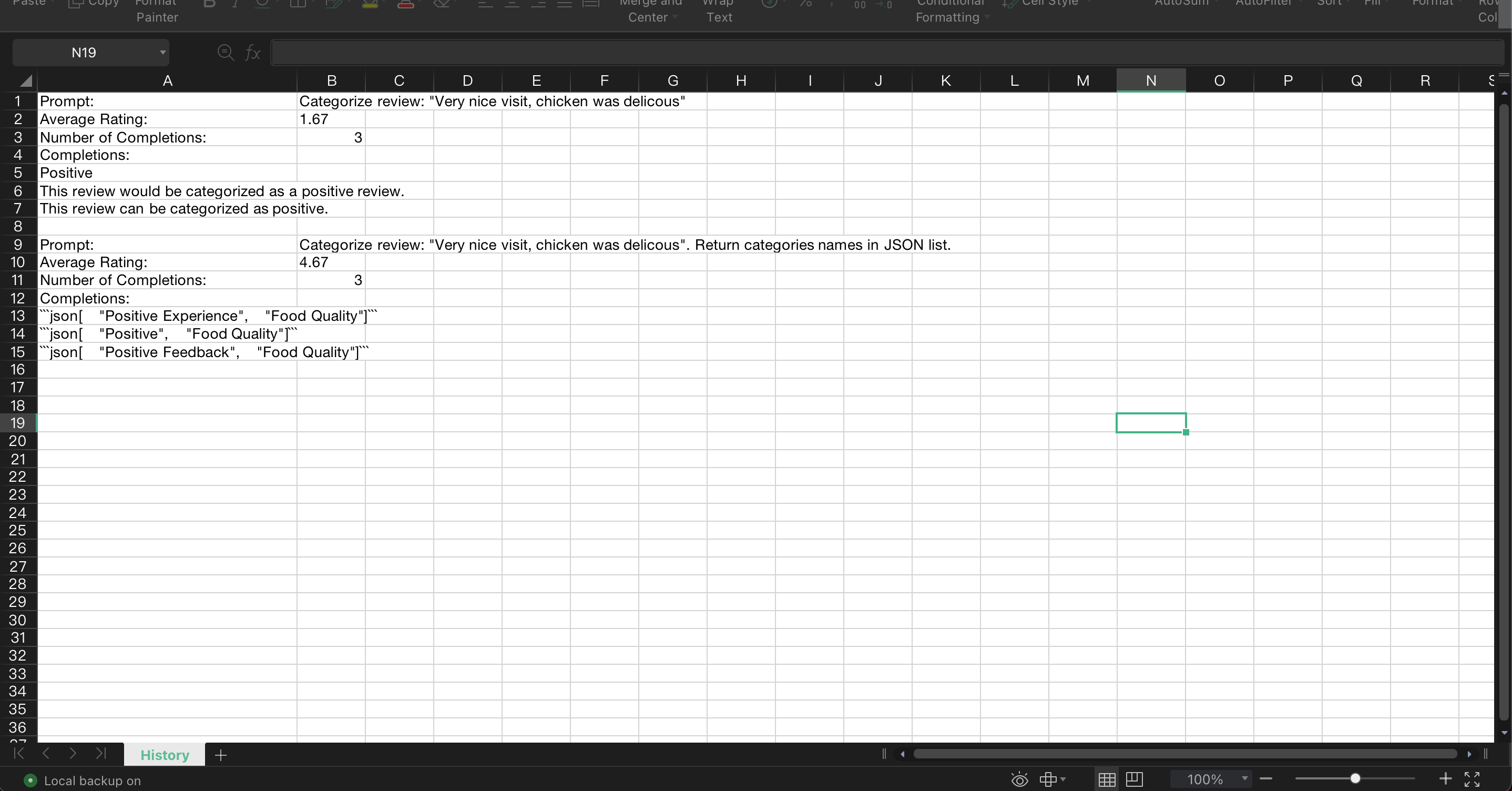Click the select-all corner triangle

25,80
